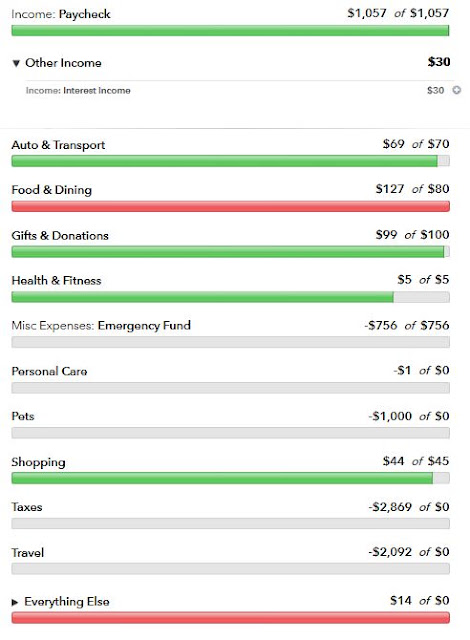This screenshot has height=640, width=470.
Task: Click the $127 of $80 amount
Action: (412, 189)
